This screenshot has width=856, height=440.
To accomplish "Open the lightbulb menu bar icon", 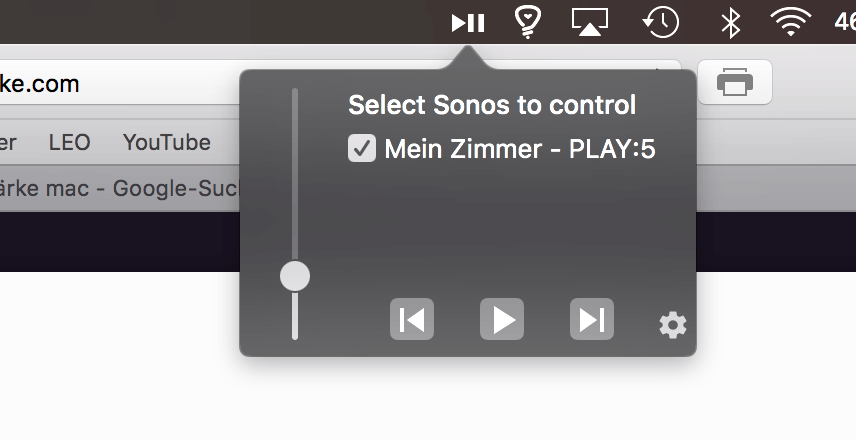I will click(x=527, y=22).
